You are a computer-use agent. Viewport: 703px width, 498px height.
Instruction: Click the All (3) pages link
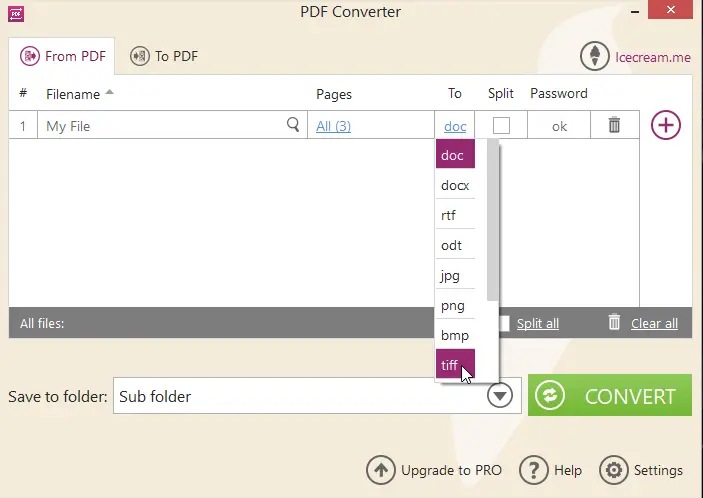point(333,126)
